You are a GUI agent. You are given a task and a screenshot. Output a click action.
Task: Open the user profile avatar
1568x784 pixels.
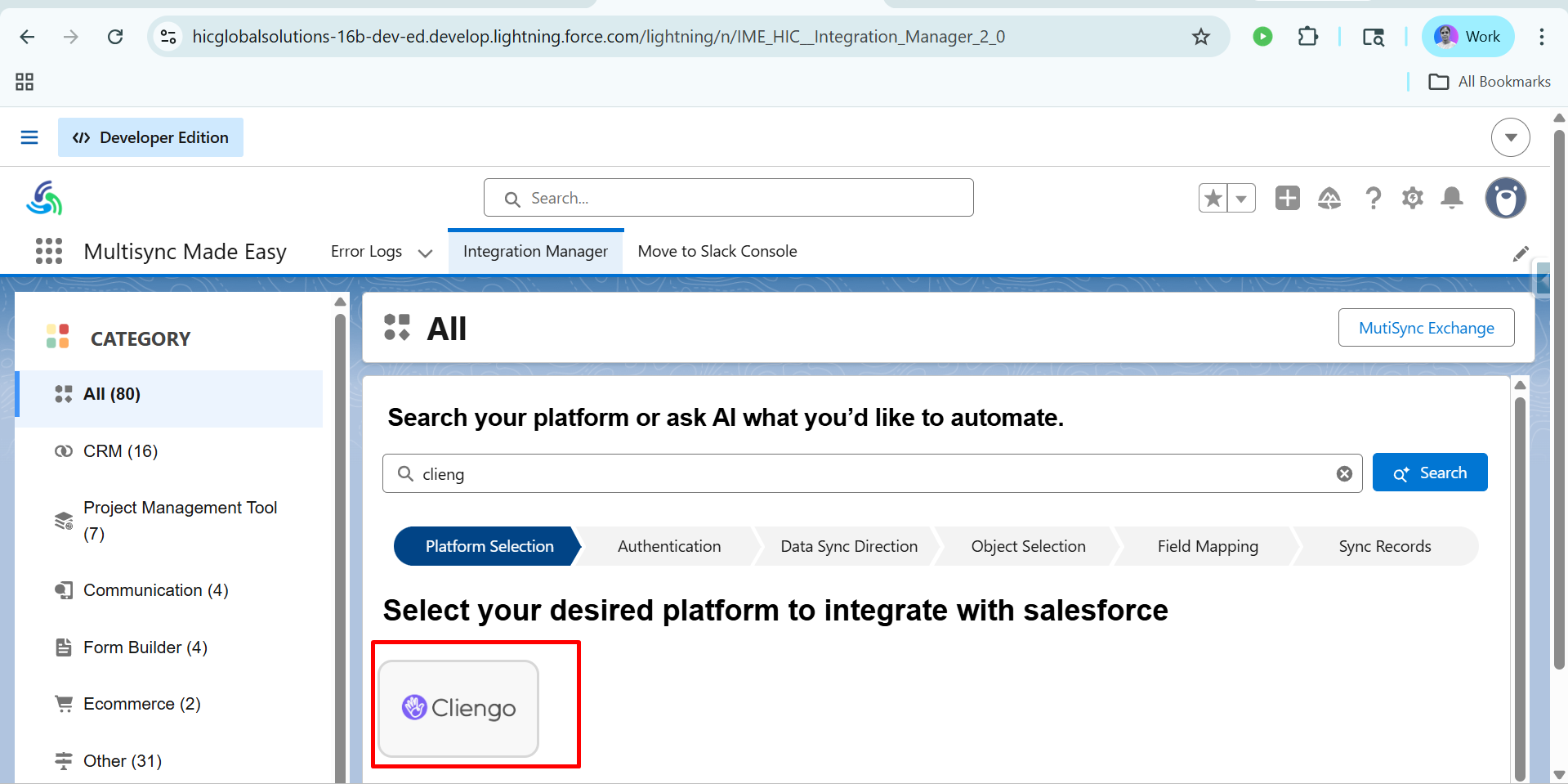tap(1505, 198)
